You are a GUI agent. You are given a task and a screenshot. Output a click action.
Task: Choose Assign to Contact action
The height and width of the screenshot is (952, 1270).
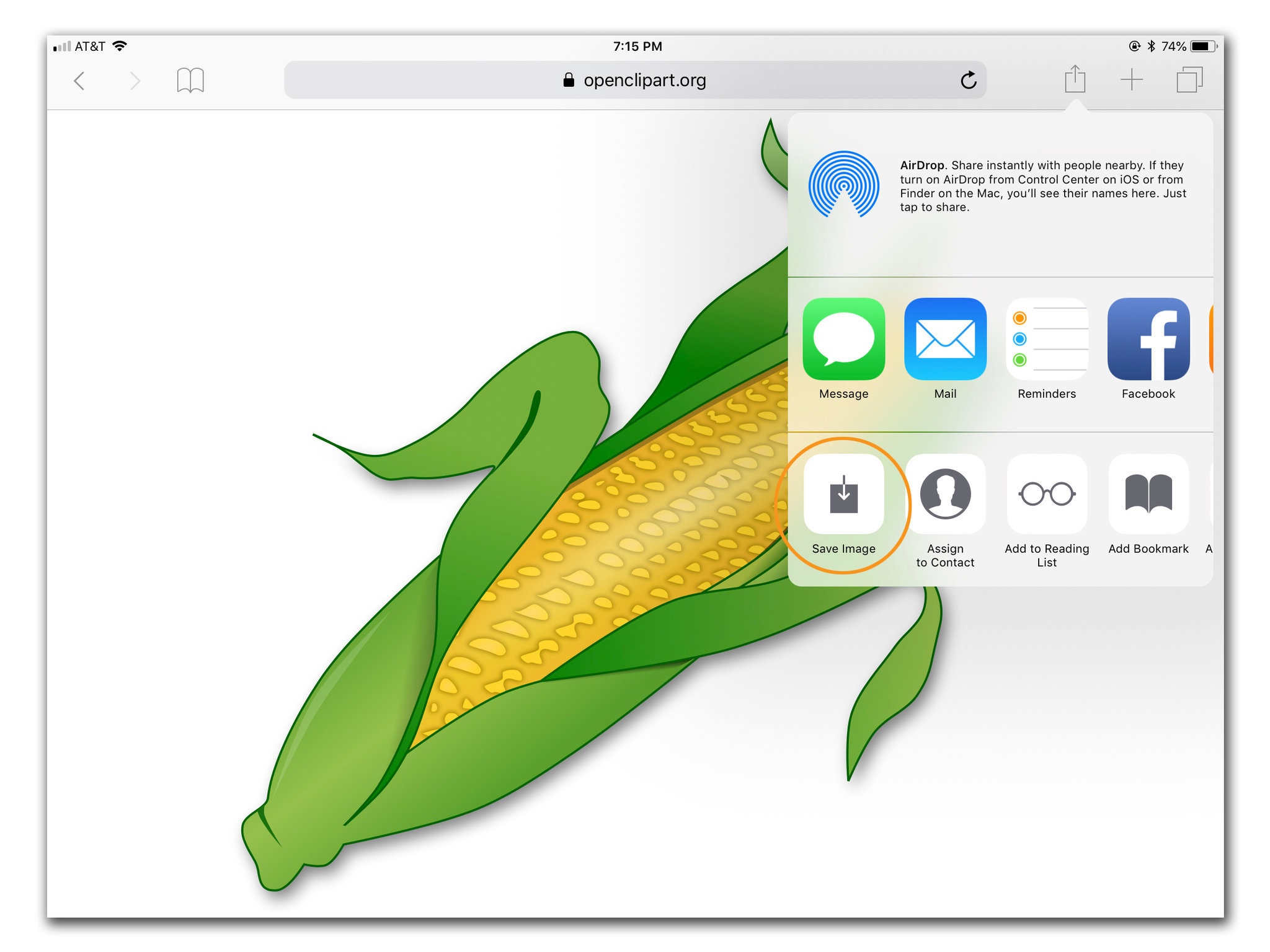coord(945,495)
